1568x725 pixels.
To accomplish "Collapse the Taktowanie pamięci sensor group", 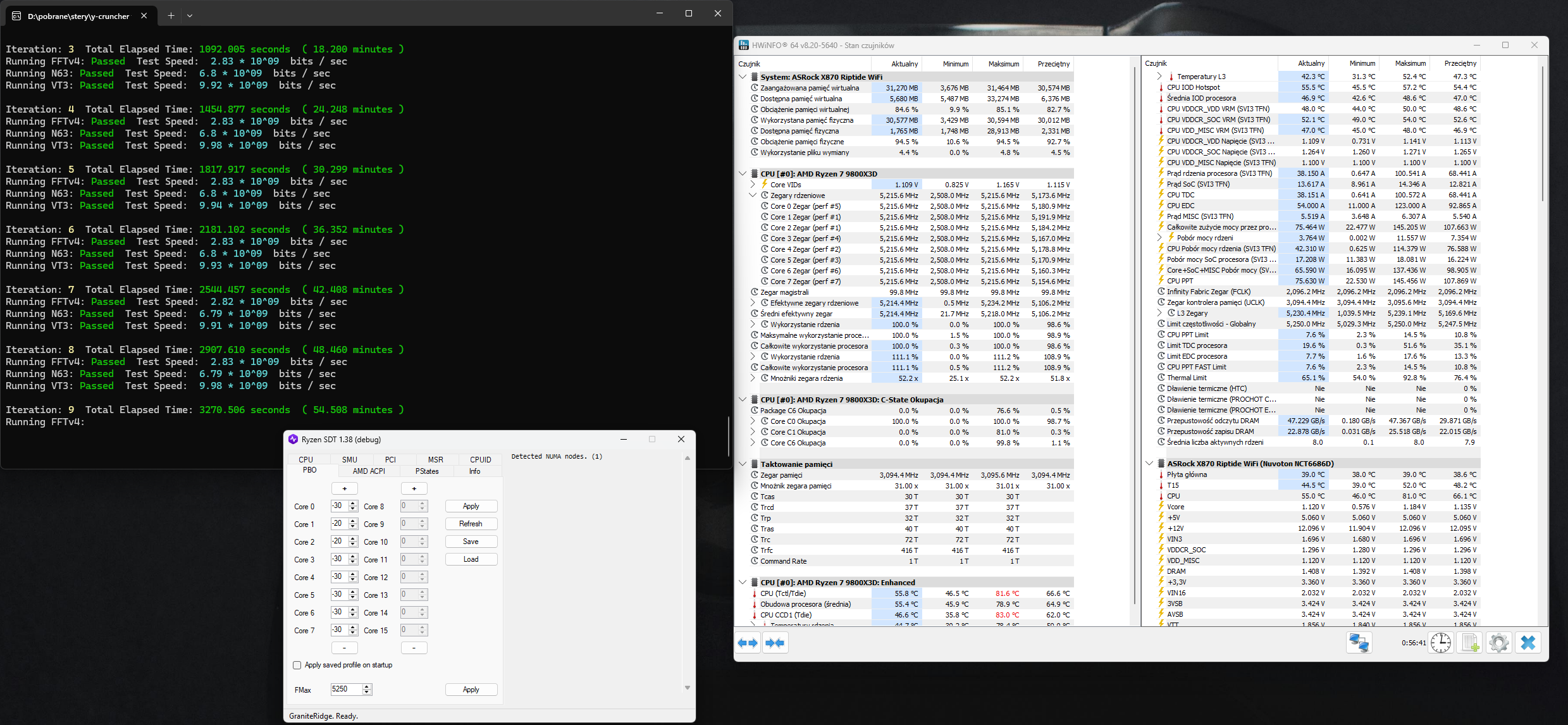I will (743, 464).
